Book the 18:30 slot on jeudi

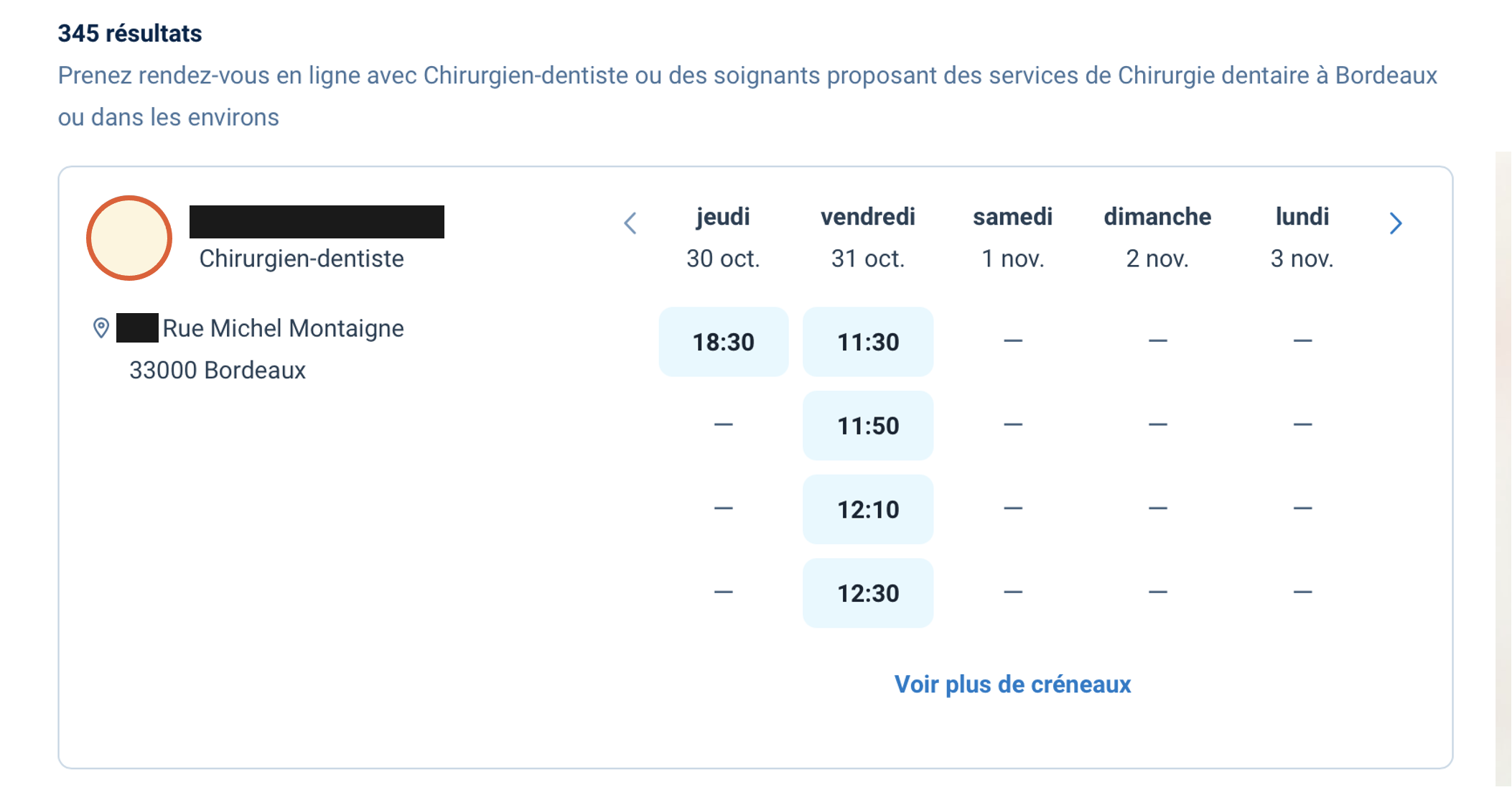723,342
